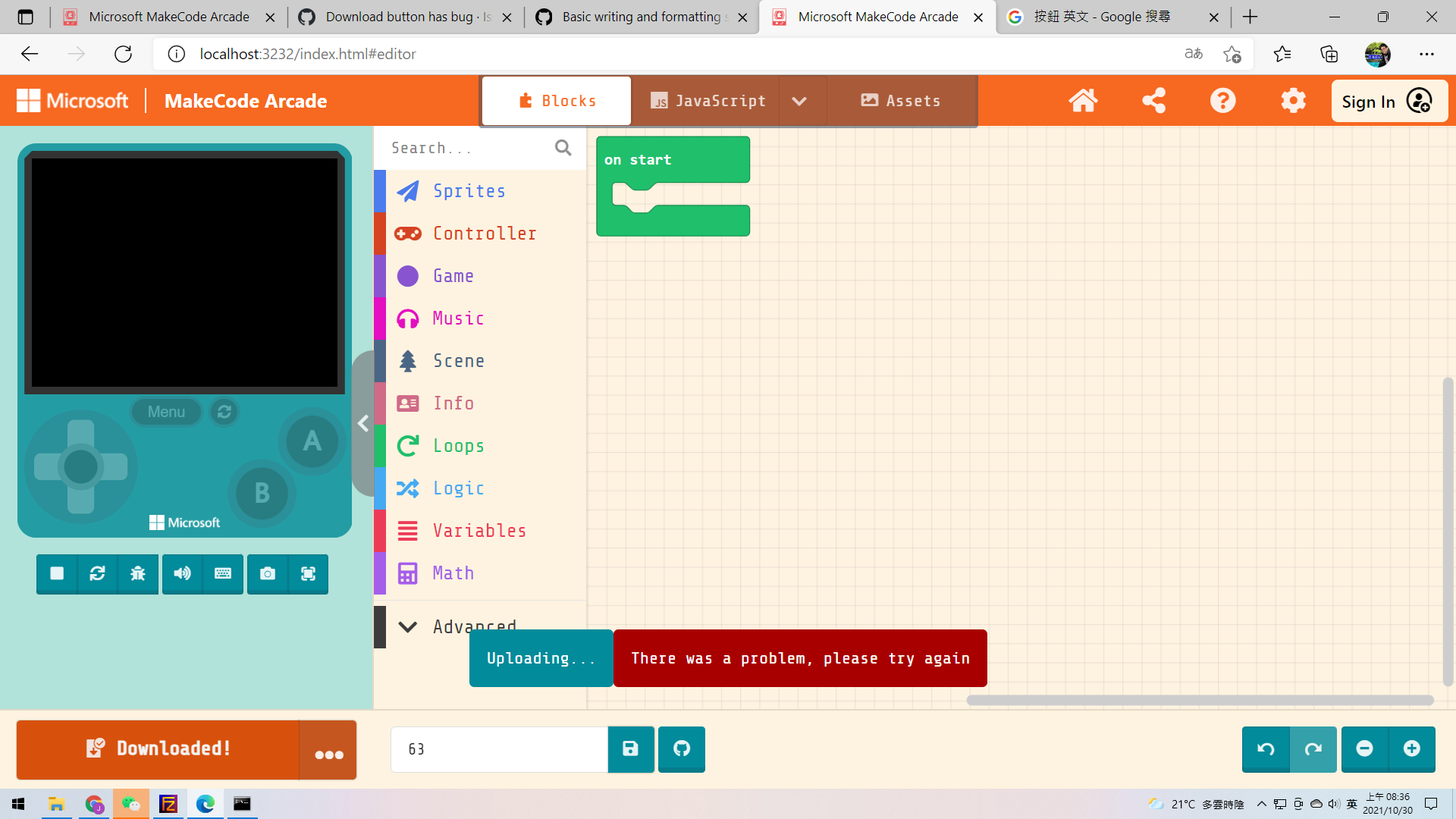This screenshot has height=819, width=1456.
Task: Save the project using the save icon
Action: click(x=630, y=749)
